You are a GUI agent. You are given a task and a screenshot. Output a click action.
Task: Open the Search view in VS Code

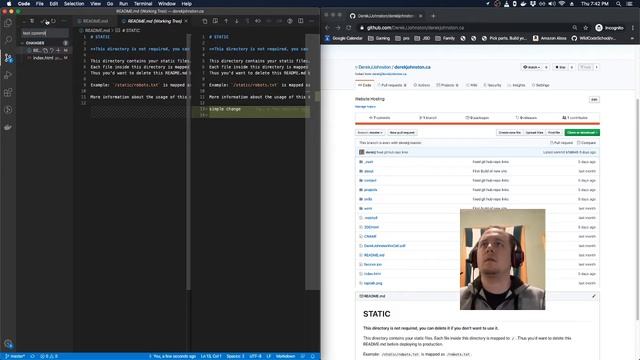8,40
